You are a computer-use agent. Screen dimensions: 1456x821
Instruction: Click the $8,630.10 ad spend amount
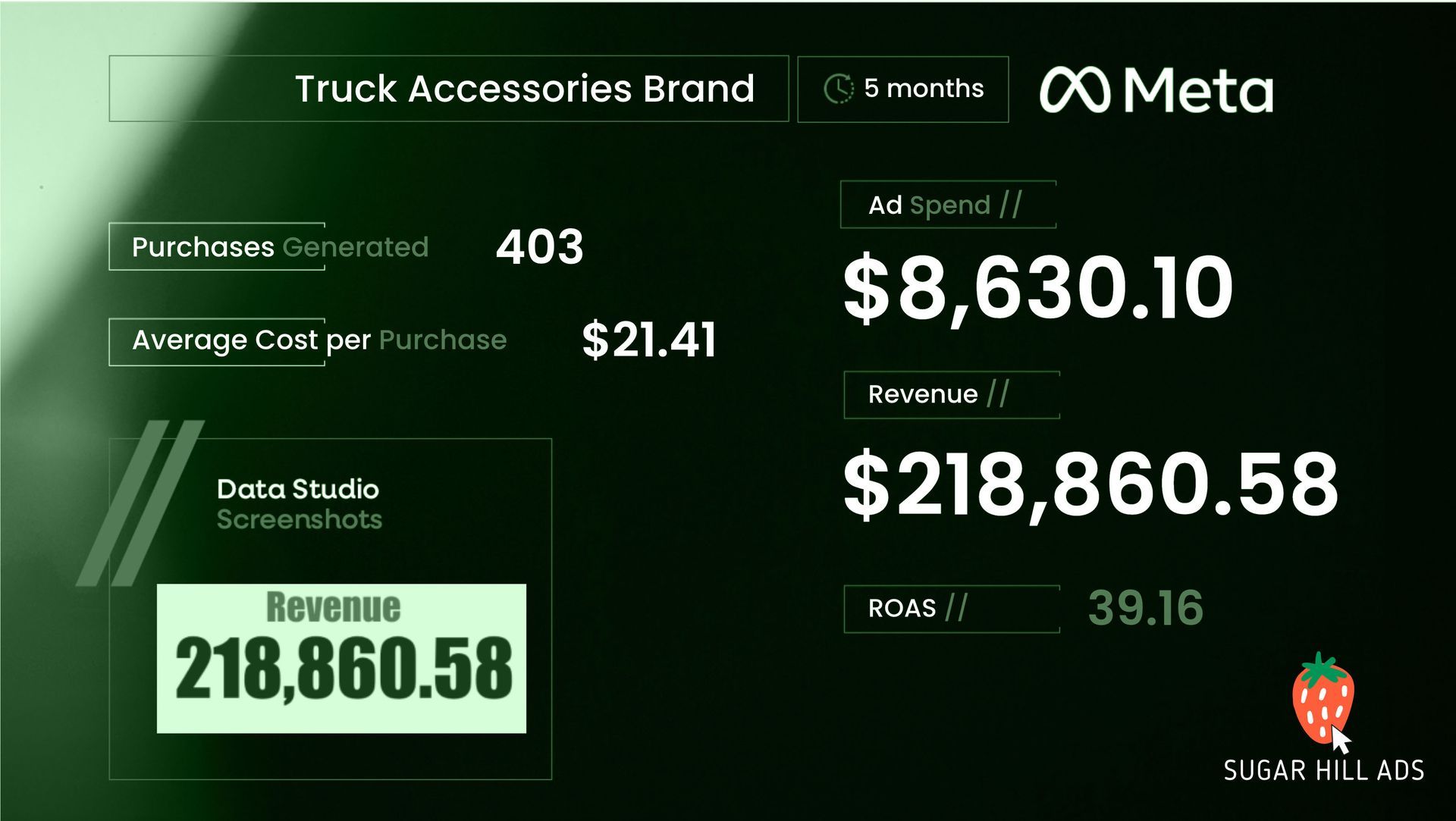[x=1037, y=288]
